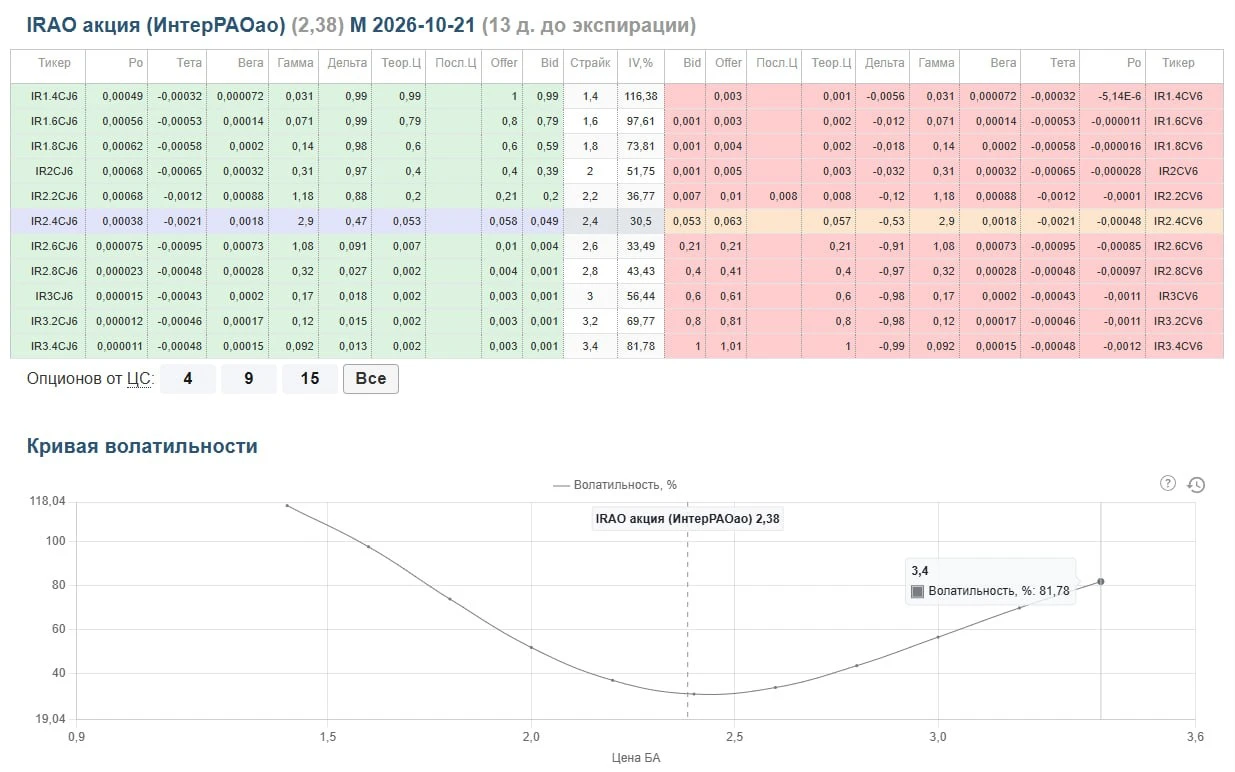Select put ticker IR3.2CV6
The height and width of the screenshot is (772, 1235).
[1178, 321]
